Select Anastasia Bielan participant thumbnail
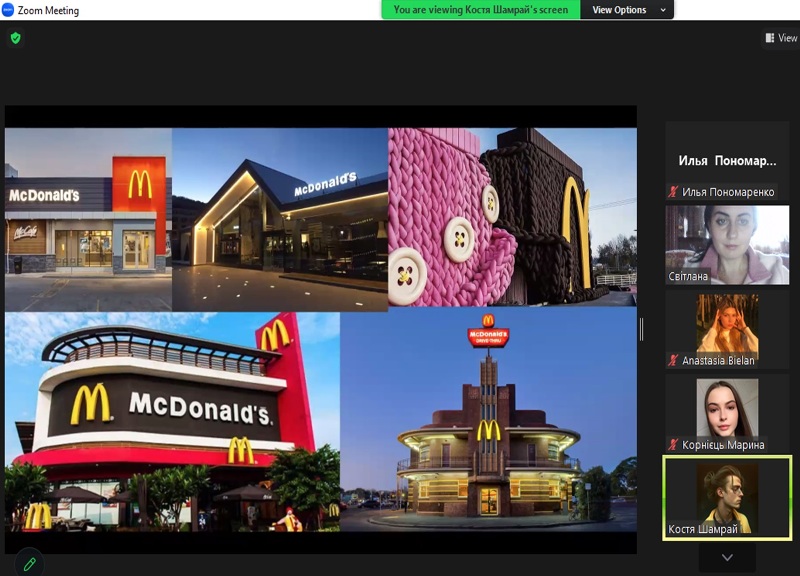 727,330
